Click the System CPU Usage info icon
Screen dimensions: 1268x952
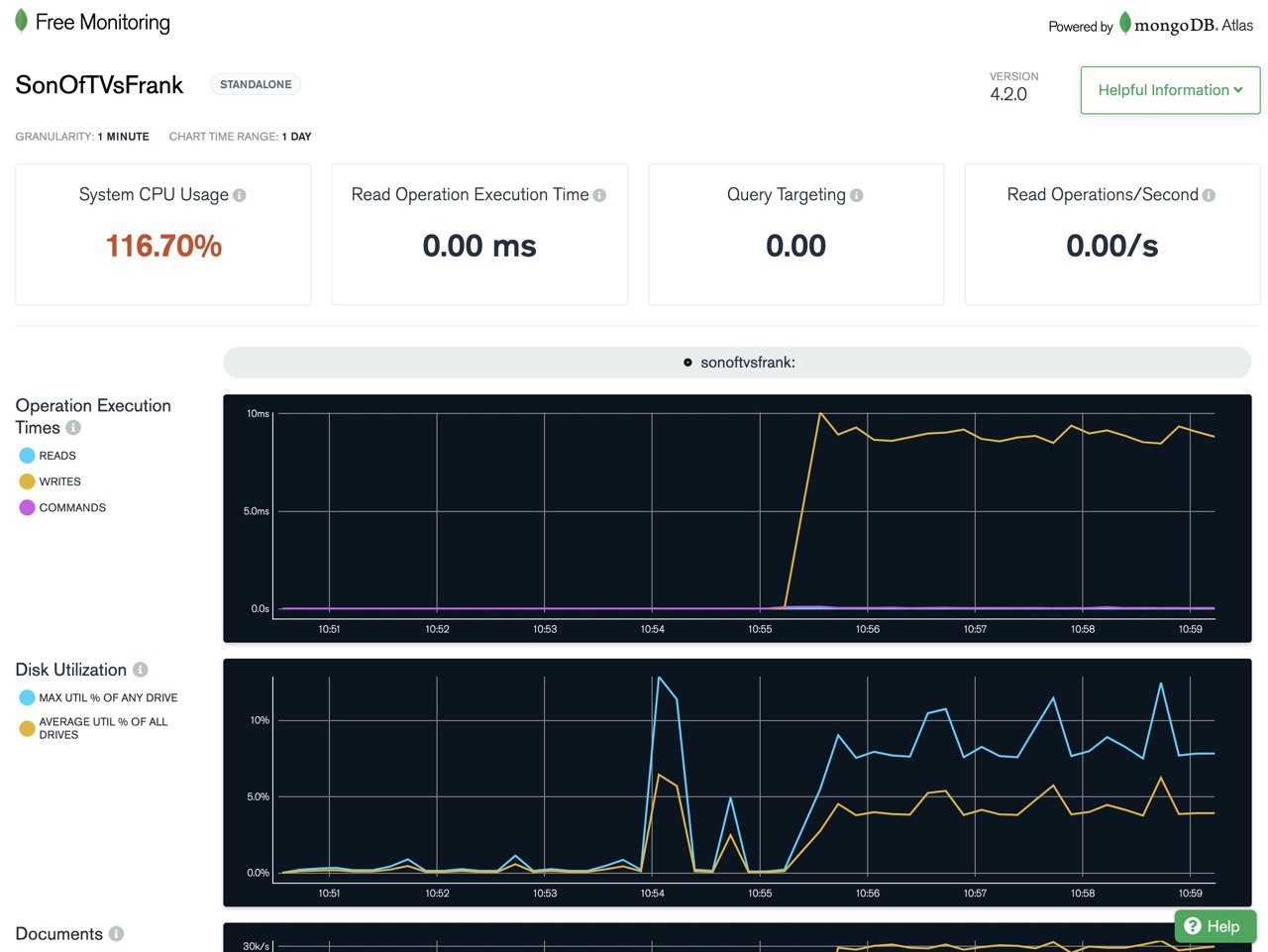click(239, 196)
